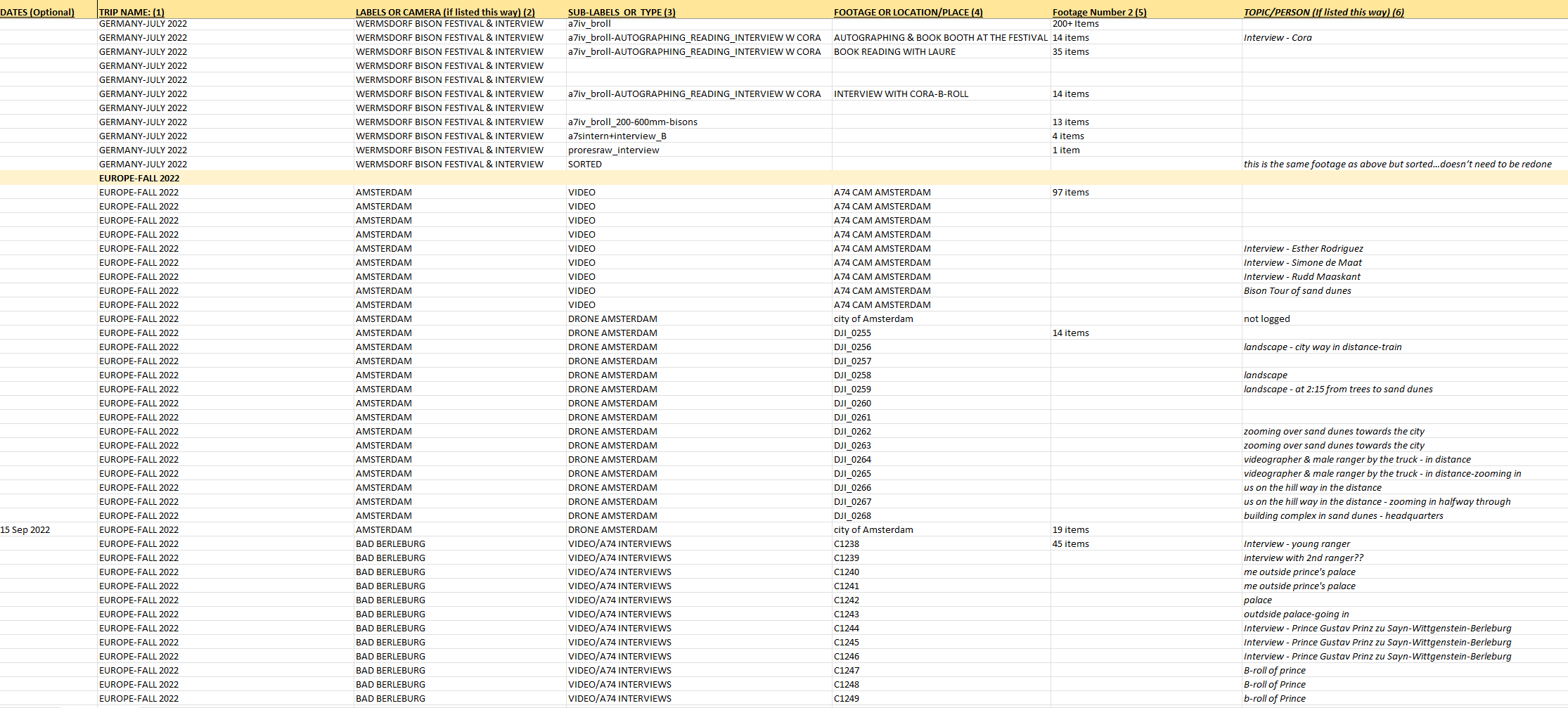Select the Footage Number 2 (5) header
1568x708 pixels.
pyautogui.click(x=1099, y=12)
